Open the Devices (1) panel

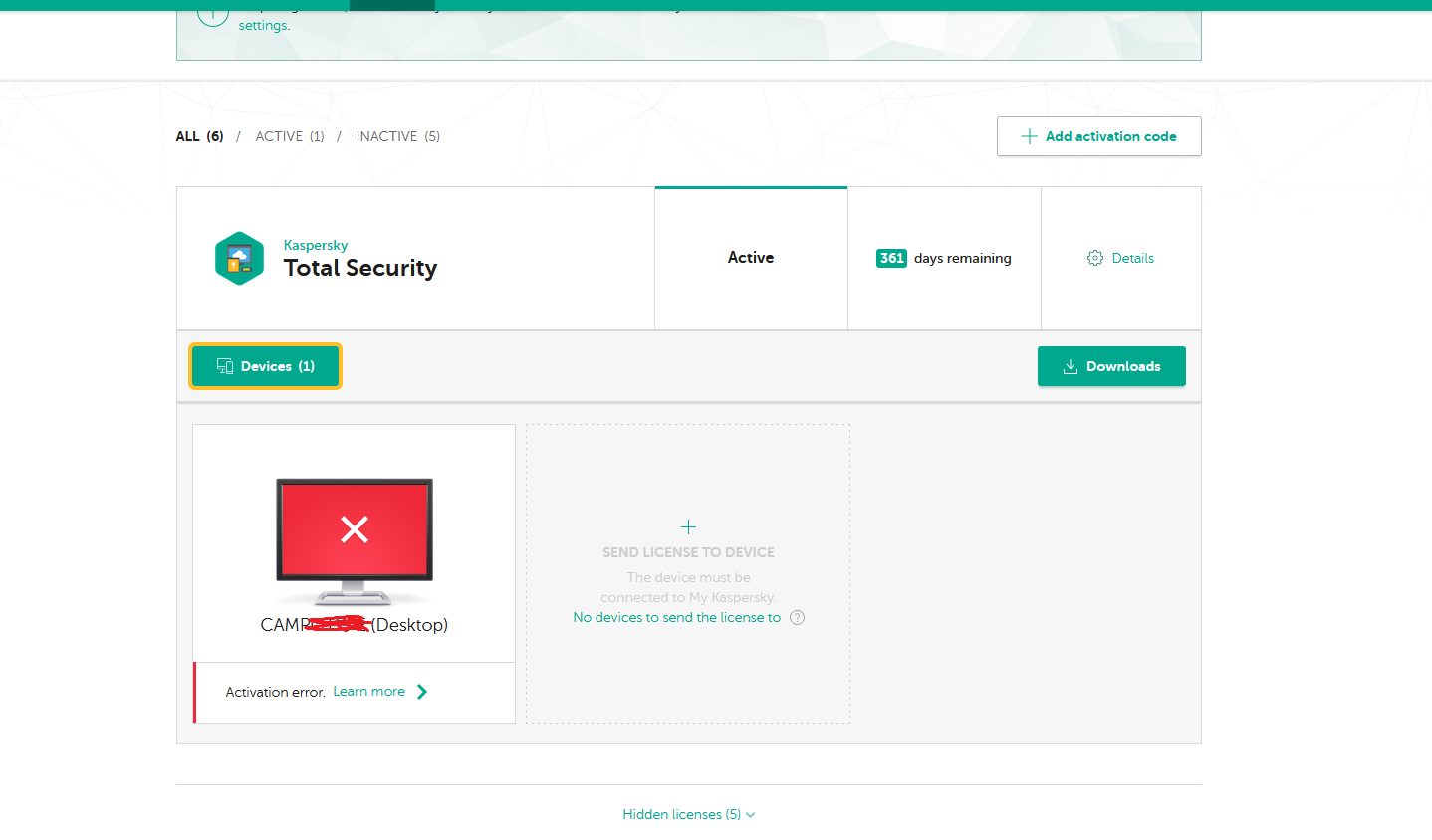coord(266,366)
